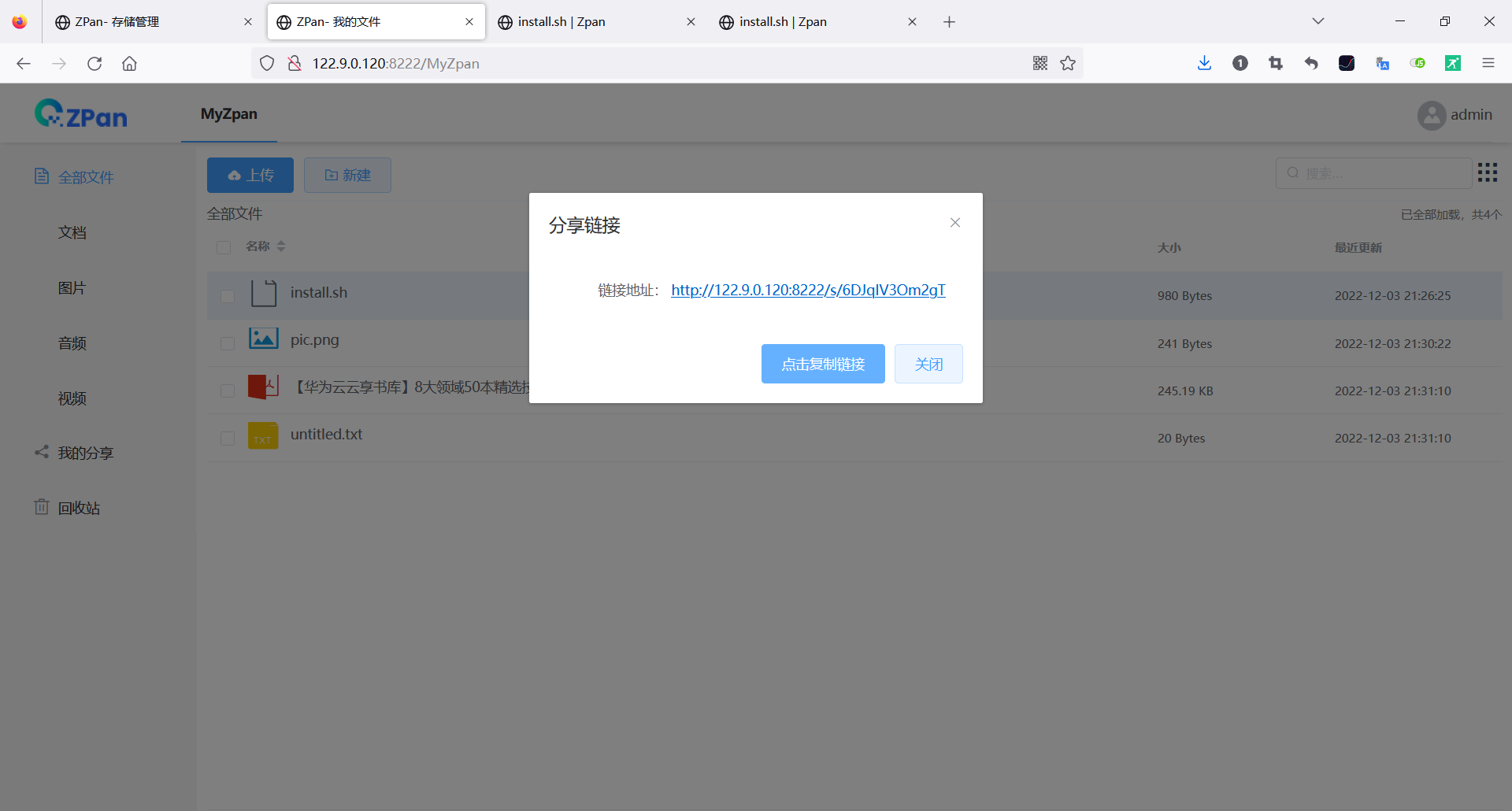This screenshot has height=811, width=1512.
Task: Show 文档 category in sidebar
Action: tap(72, 232)
